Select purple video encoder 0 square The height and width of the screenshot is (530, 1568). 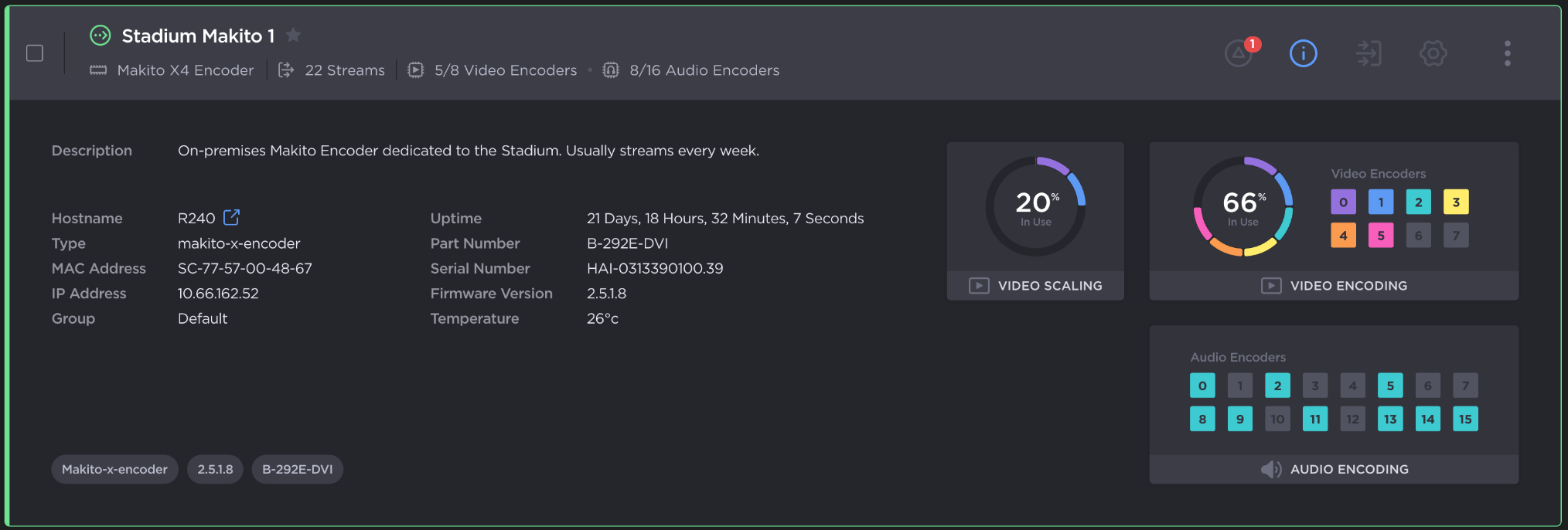click(1343, 202)
